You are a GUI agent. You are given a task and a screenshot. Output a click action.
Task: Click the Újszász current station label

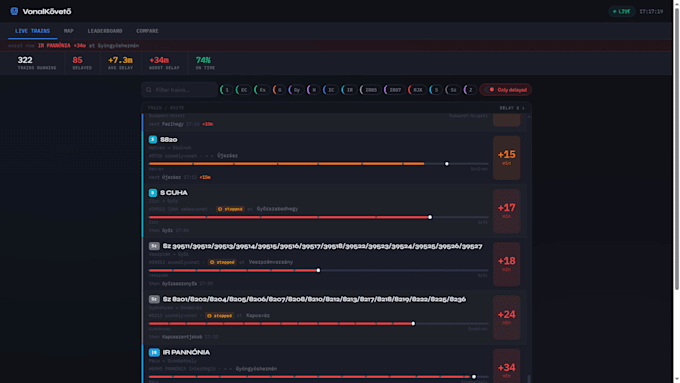click(x=227, y=155)
